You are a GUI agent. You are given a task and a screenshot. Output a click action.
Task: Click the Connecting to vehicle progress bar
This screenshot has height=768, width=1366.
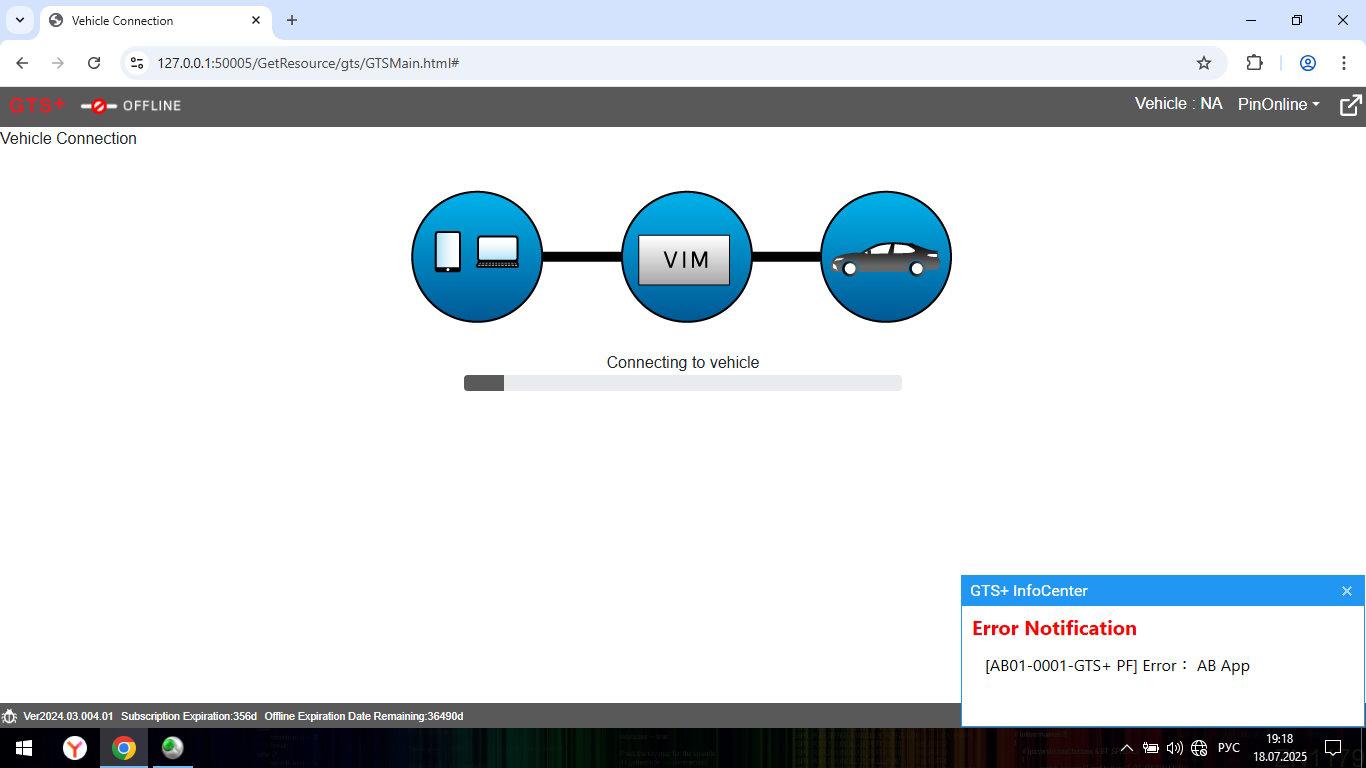683,383
